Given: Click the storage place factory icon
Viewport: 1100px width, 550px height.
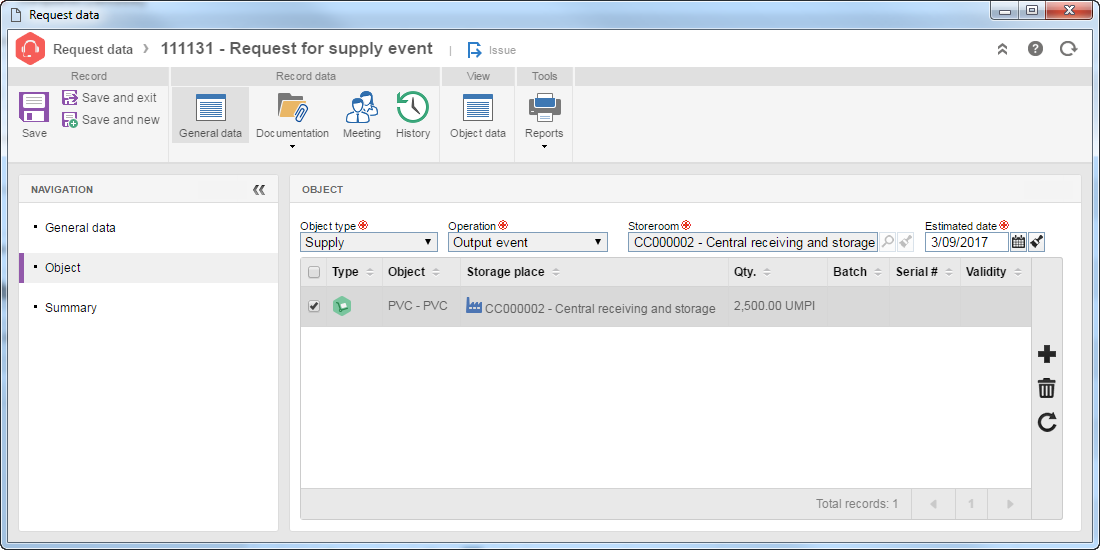Looking at the screenshot, I should (x=474, y=306).
